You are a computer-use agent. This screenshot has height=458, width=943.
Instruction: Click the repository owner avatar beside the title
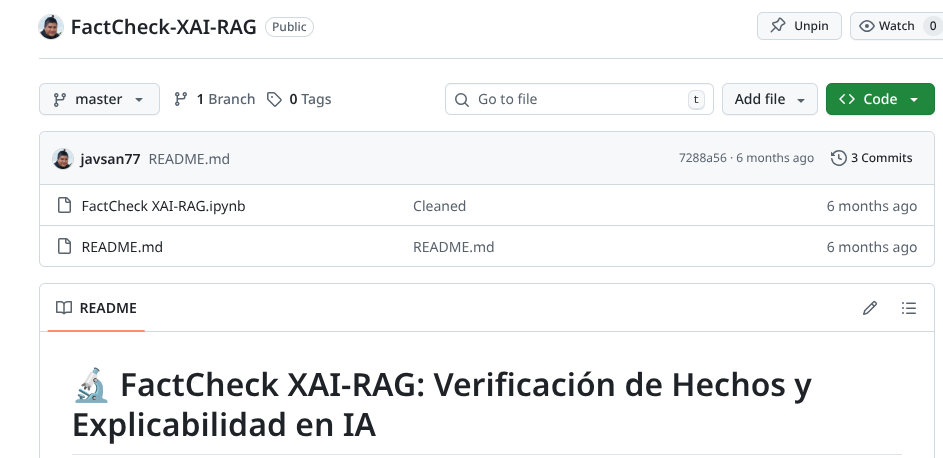click(51, 27)
